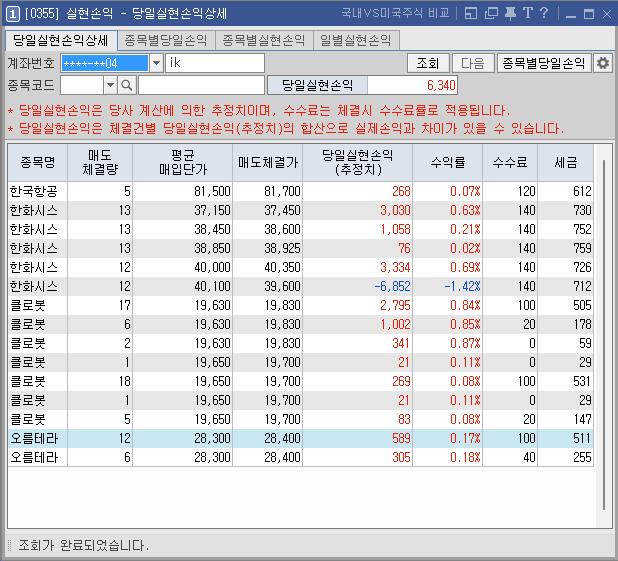This screenshot has width=618, height=561.
Task: Select the 한국항공 row name cell
Action: point(37,191)
